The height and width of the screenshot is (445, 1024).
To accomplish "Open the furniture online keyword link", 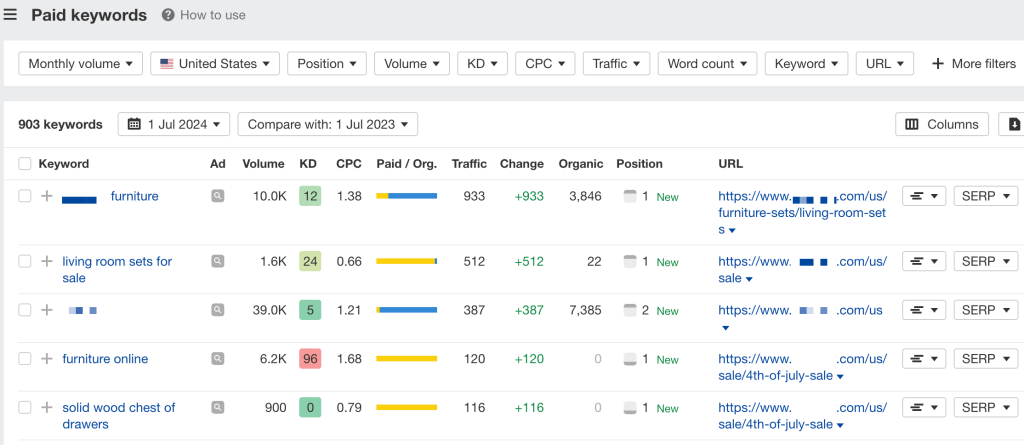I will pyautogui.click(x=105, y=359).
